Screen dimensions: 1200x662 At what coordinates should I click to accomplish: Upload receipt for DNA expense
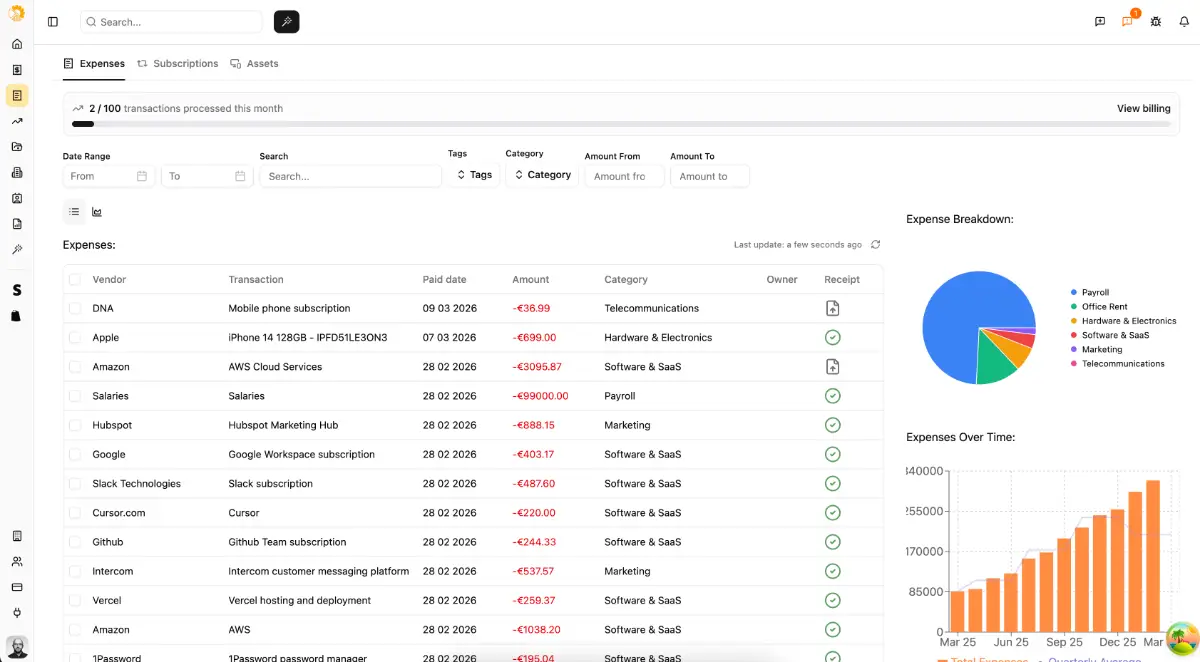pyautogui.click(x=832, y=308)
